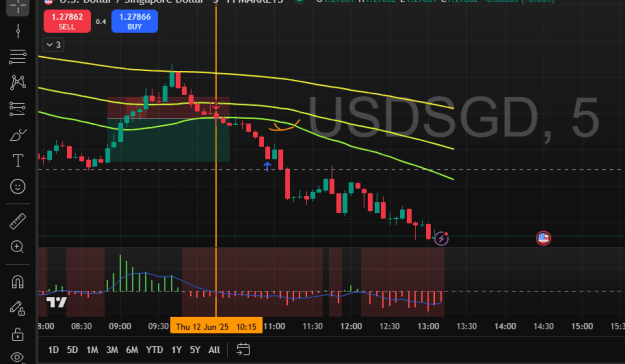This screenshot has height=364, width=625.
Task: Set chart range to 1M
Action: (x=92, y=350)
